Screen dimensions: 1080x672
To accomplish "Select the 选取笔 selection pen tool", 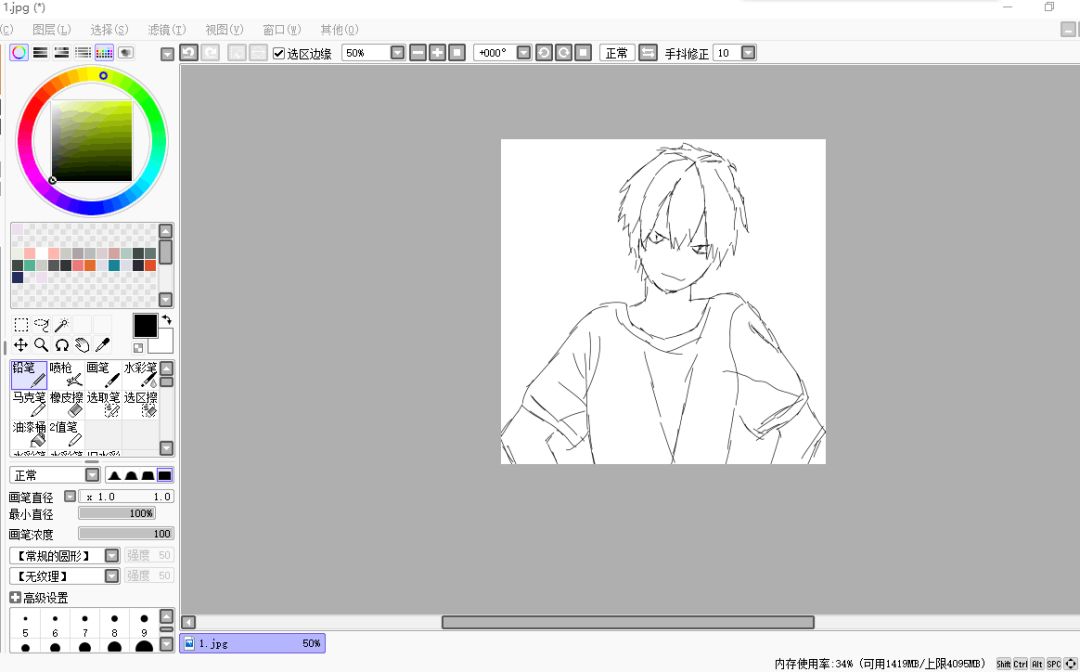I will (x=103, y=404).
